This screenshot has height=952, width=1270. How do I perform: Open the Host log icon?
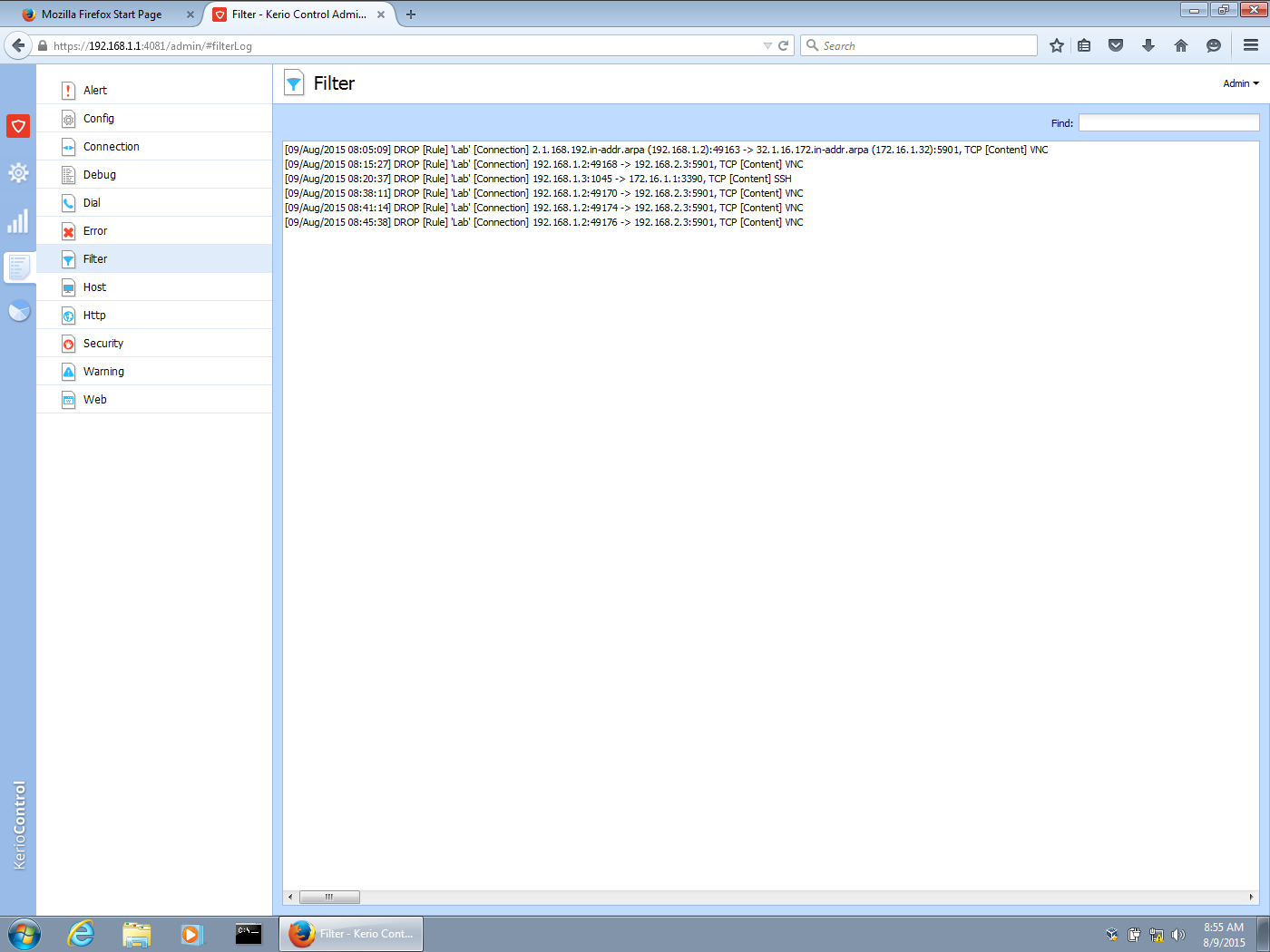pos(68,287)
